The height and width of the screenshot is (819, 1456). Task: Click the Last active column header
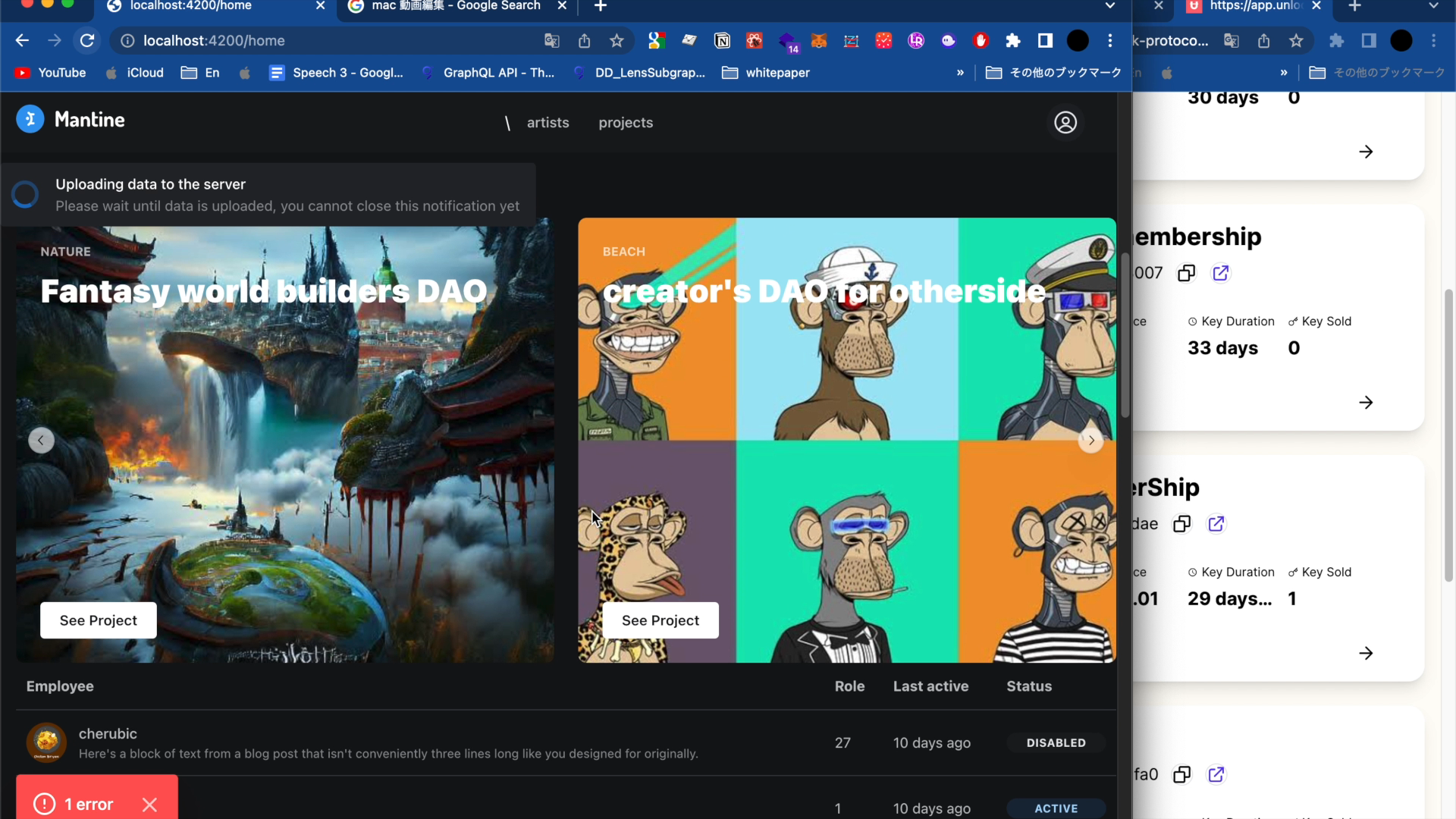pyautogui.click(x=930, y=686)
